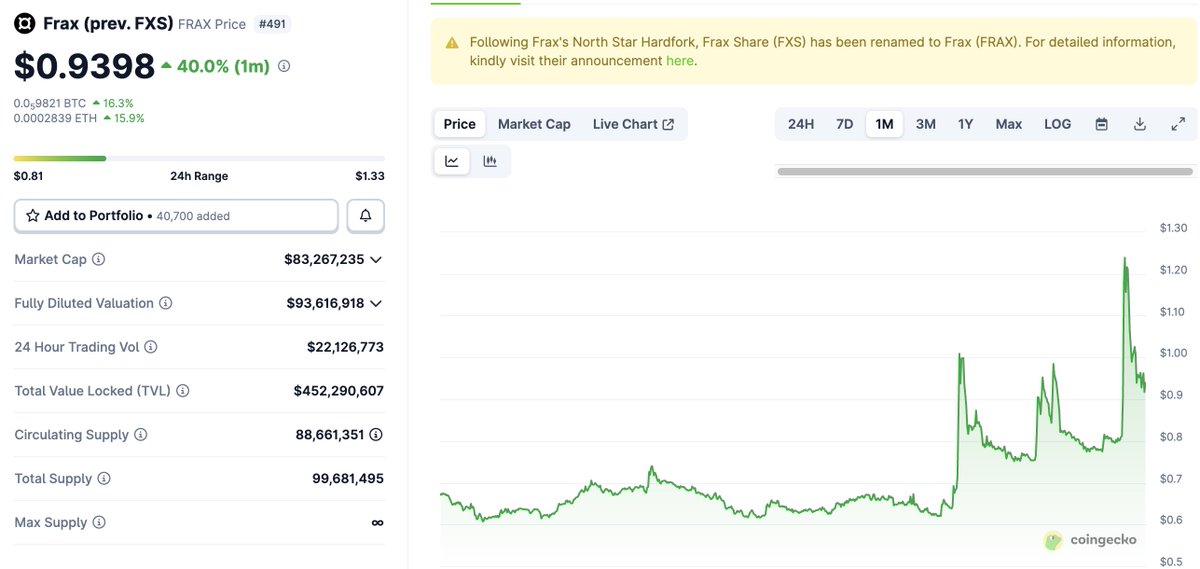Click the warning icon in the hardfork notice

coord(452,43)
